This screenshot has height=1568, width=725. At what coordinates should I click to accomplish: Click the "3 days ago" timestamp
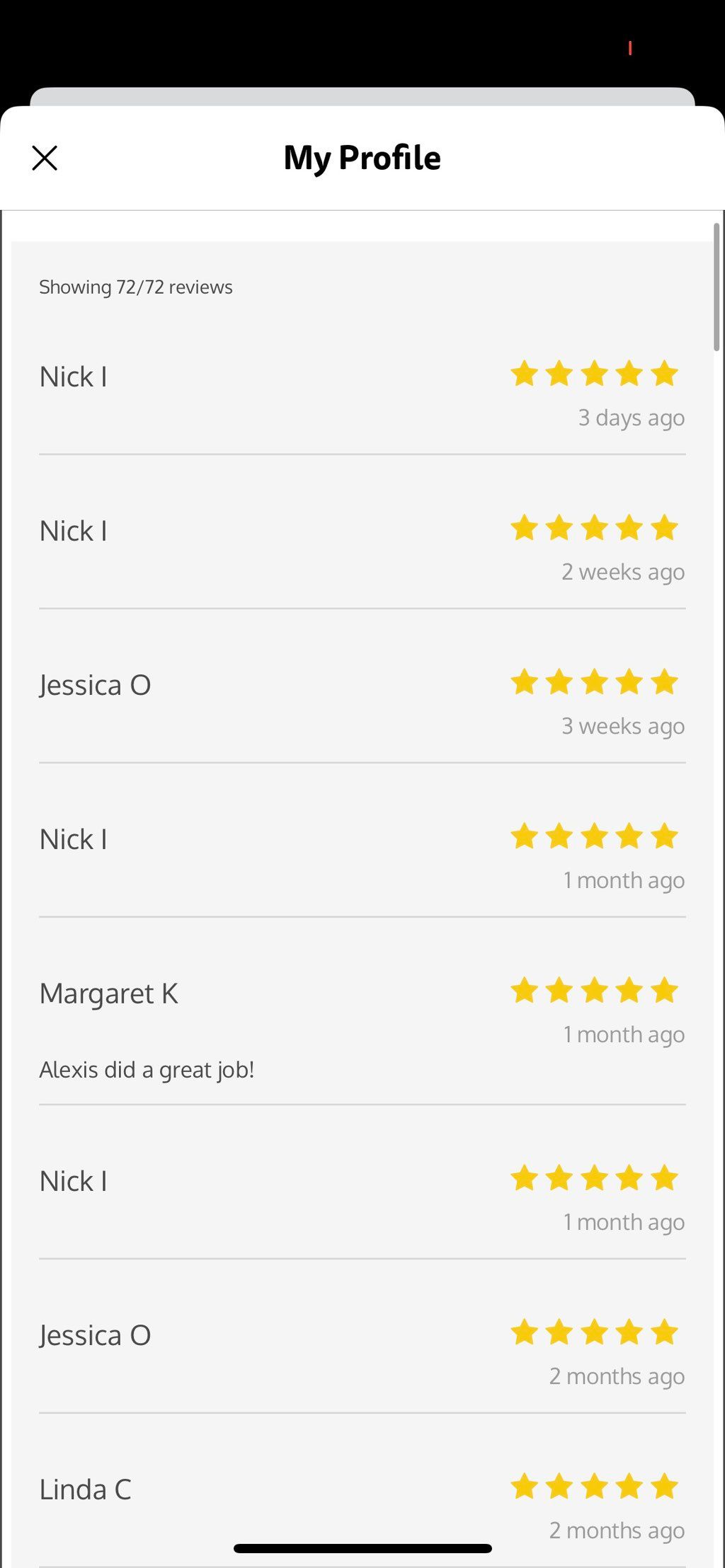pyautogui.click(x=632, y=418)
